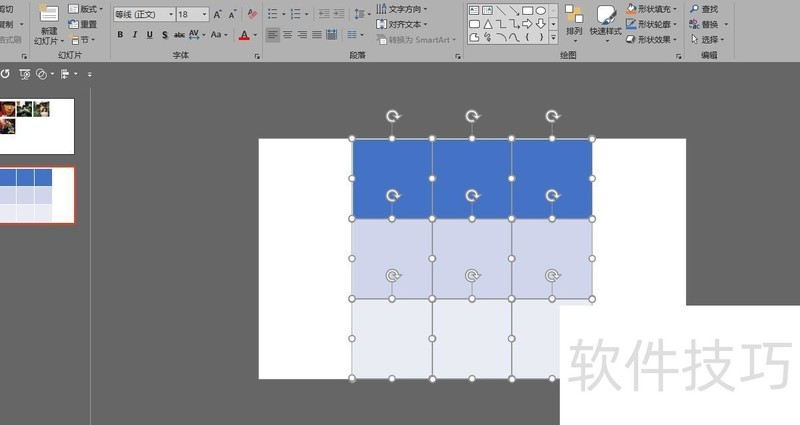Toggle italic formatting

135,35
